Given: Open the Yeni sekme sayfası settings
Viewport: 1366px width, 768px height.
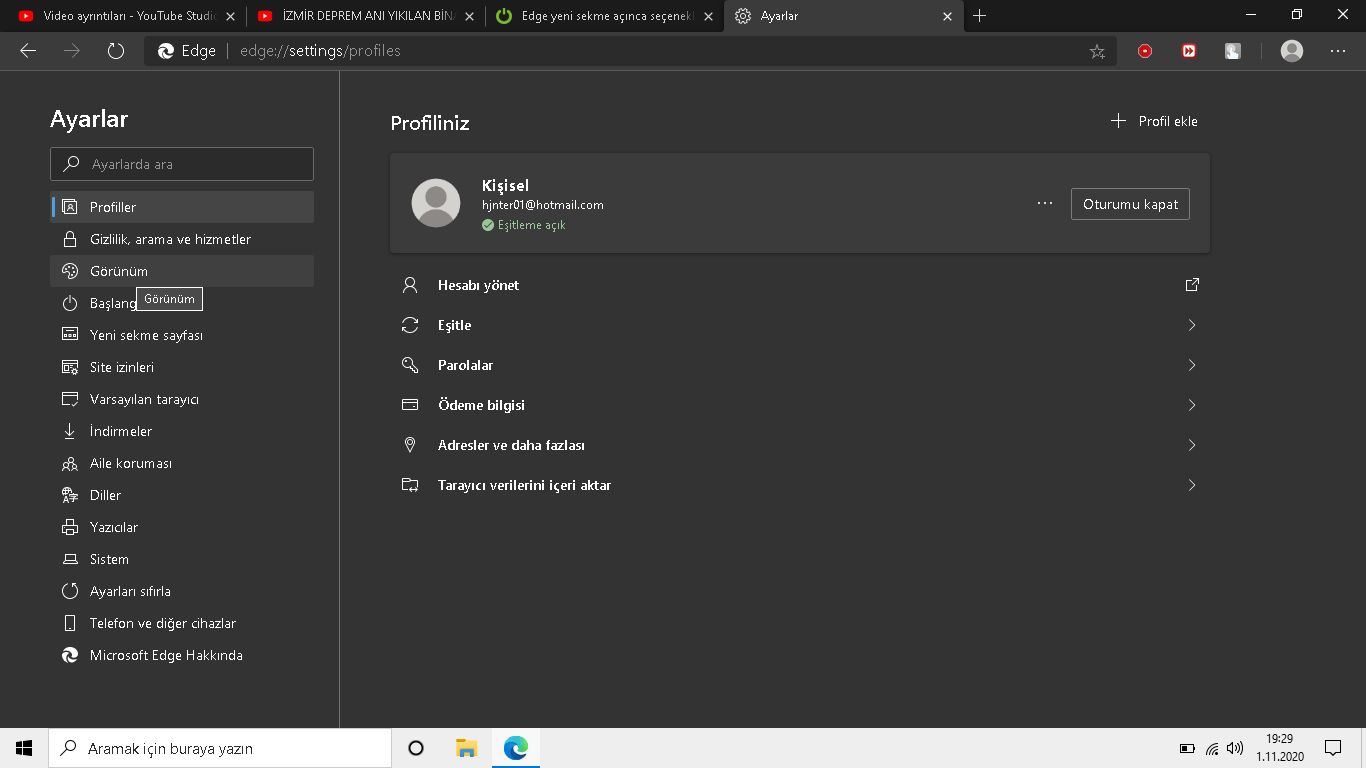Looking at the screenshot, I should (182, 335).
